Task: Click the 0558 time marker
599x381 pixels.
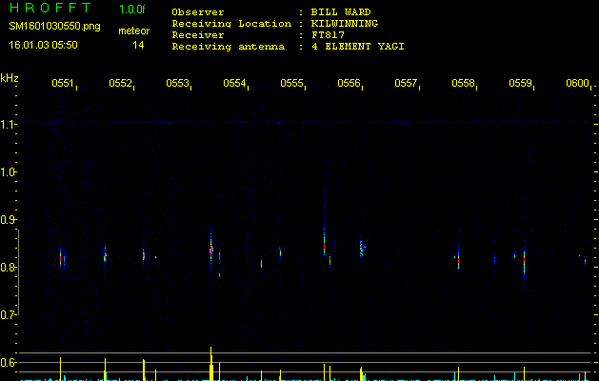Action: click(x=463, y=83)
